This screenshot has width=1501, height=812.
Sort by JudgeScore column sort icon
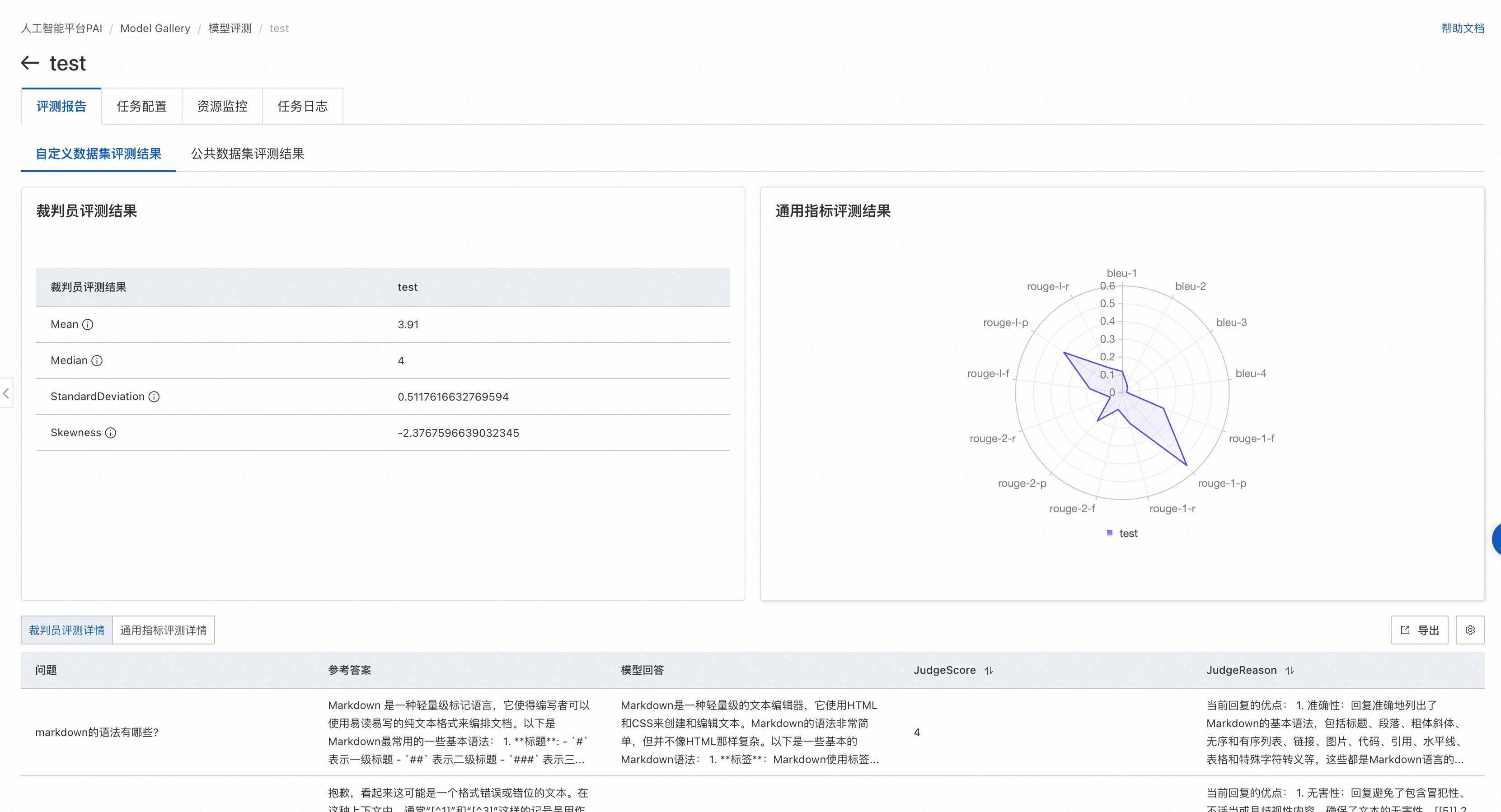pos(989,671)
